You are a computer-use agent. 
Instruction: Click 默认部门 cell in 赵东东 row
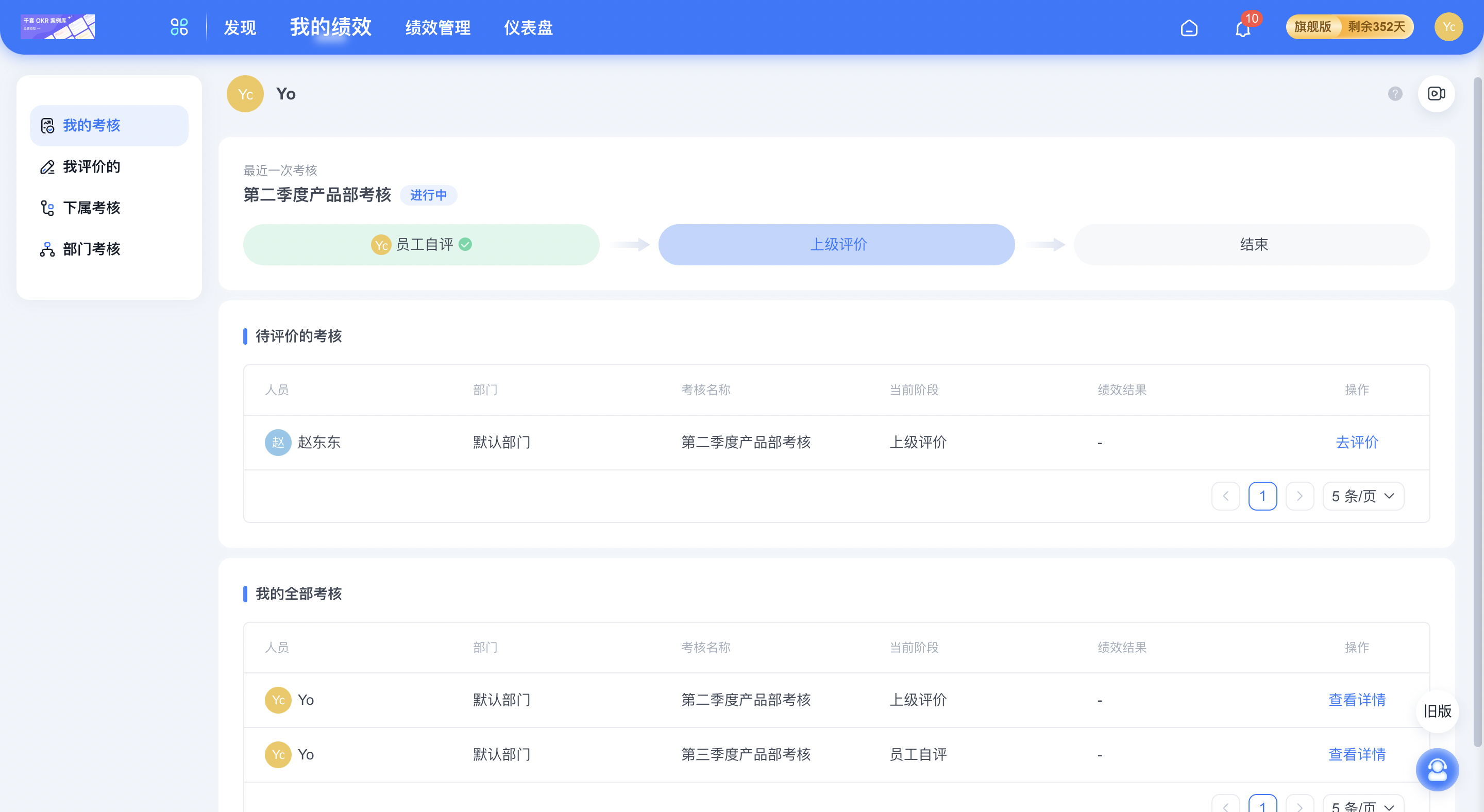pyautogui.click(x=502, y=442)
